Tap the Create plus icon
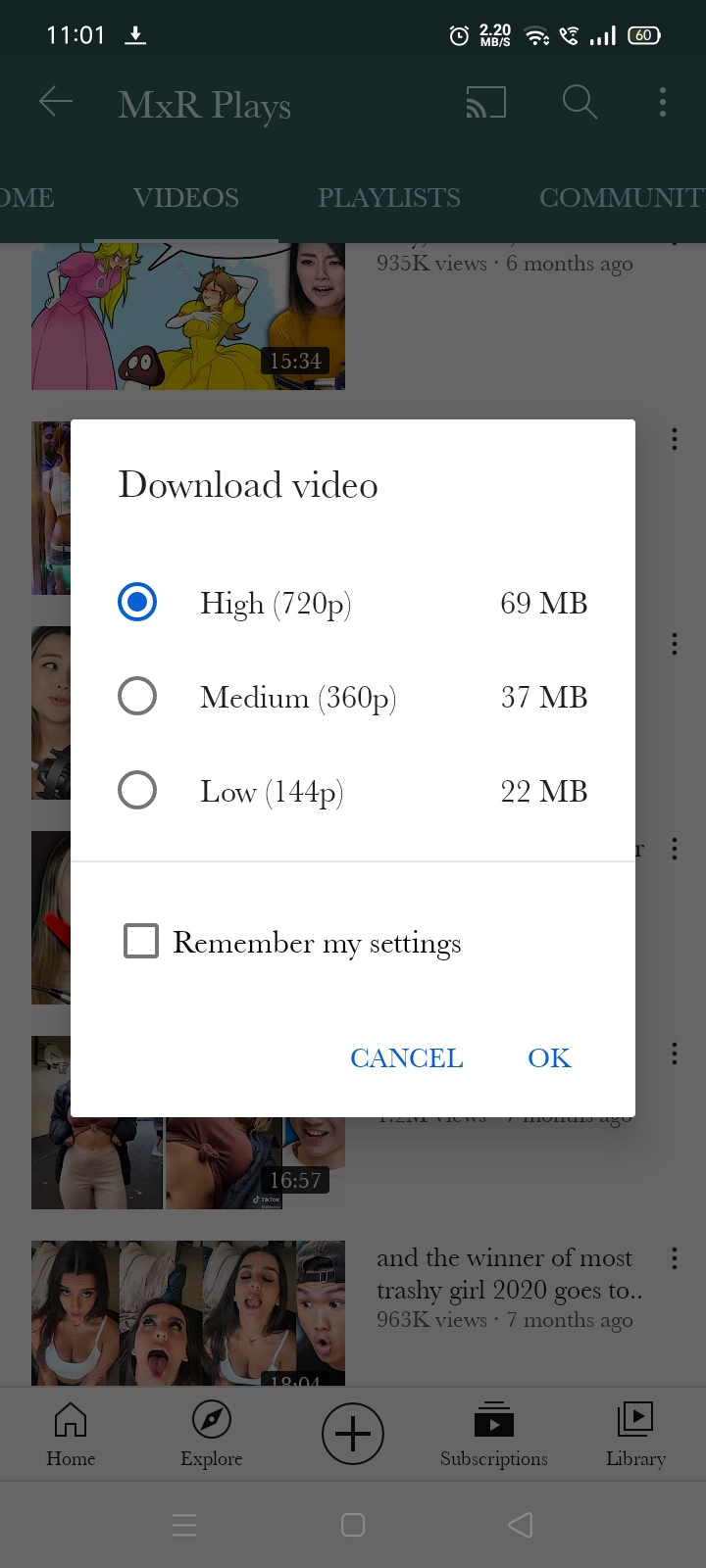Screen dimensions: 706x1568 click(x=353, y=1434)
